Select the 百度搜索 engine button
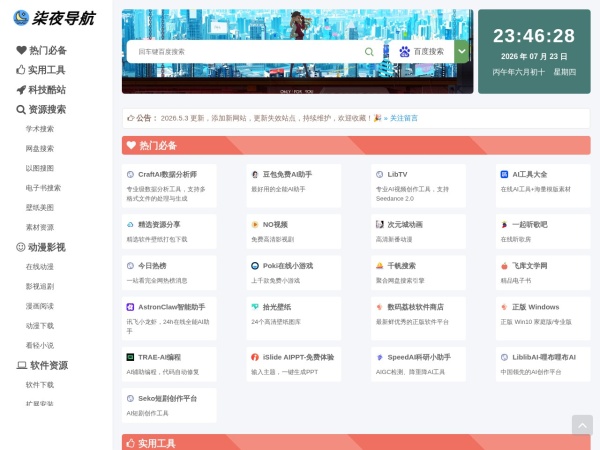The height and width of the screenshot is (450, 600). [x=421, y=52]
